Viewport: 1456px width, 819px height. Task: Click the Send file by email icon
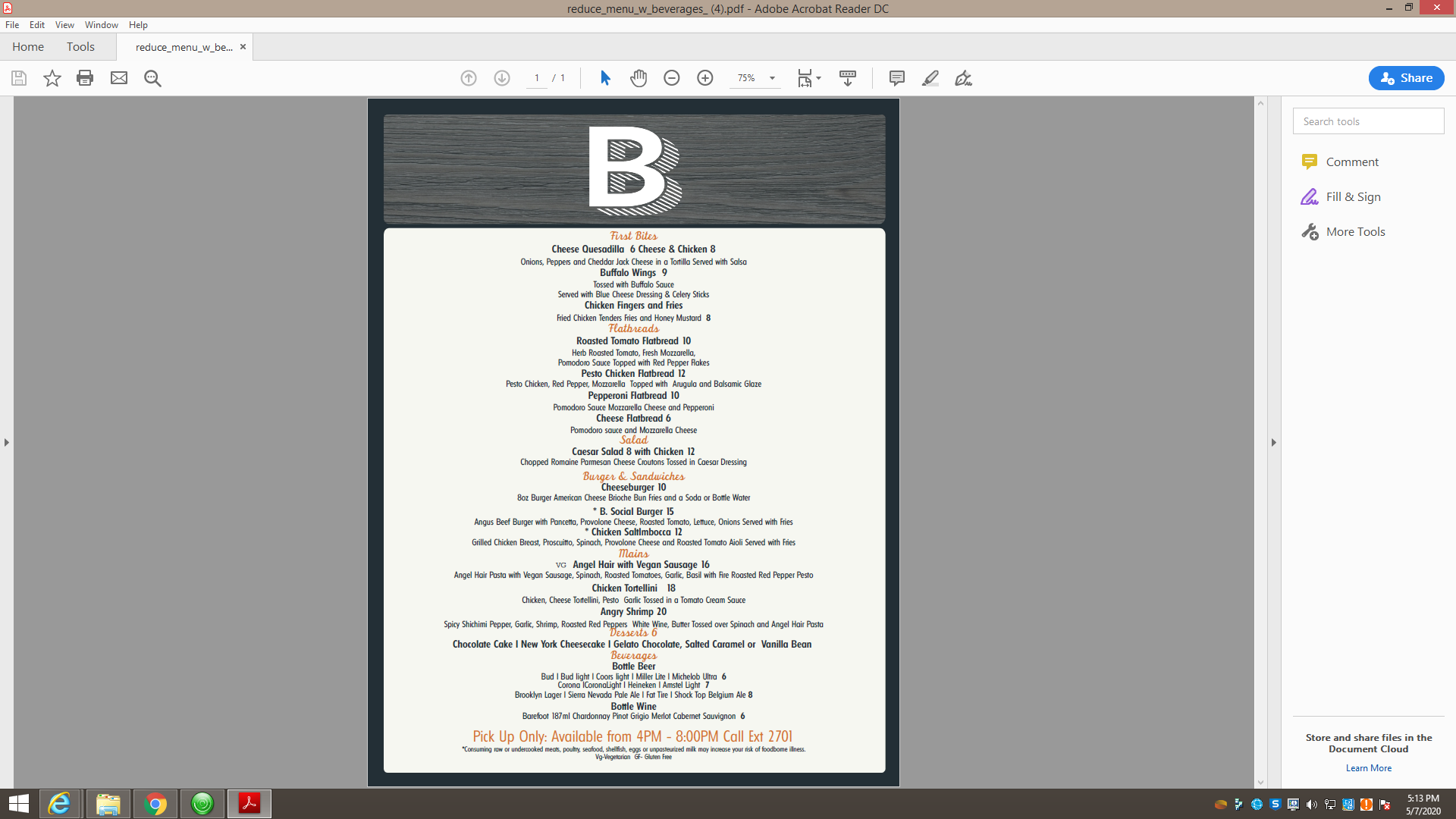coord(119,78)
